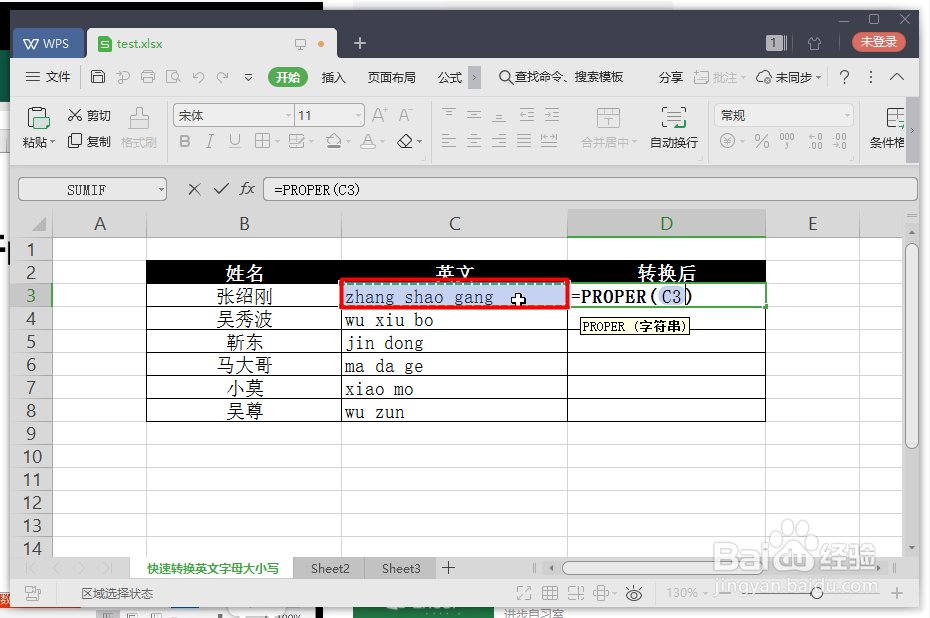Screen dimensions: 930x618
Task: Open help question mark icon
Action: [x=845, y=77]
